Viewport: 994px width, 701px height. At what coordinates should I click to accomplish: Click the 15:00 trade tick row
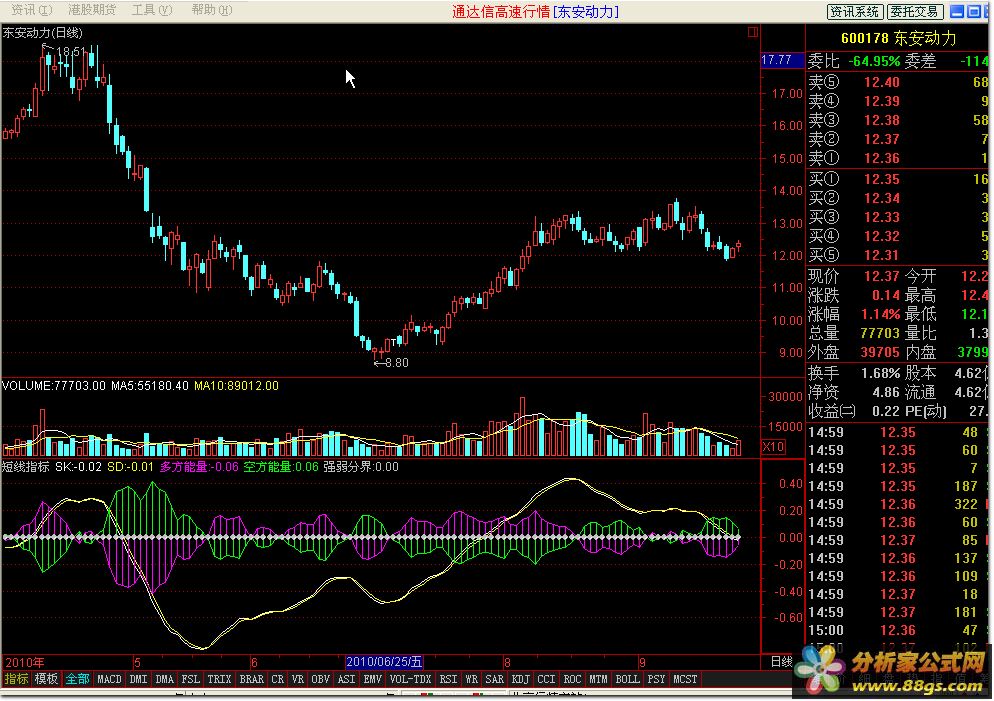tap(899, 631)
